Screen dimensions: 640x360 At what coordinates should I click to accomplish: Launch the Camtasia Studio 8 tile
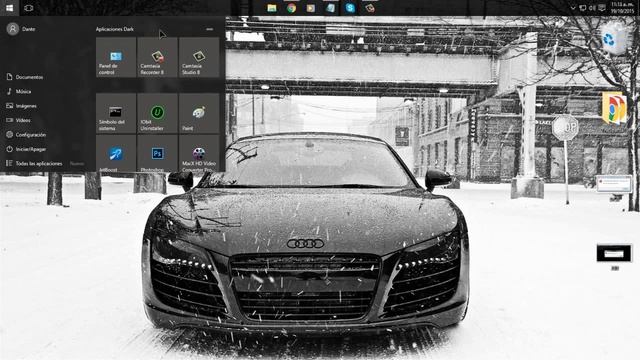[199, 57]
